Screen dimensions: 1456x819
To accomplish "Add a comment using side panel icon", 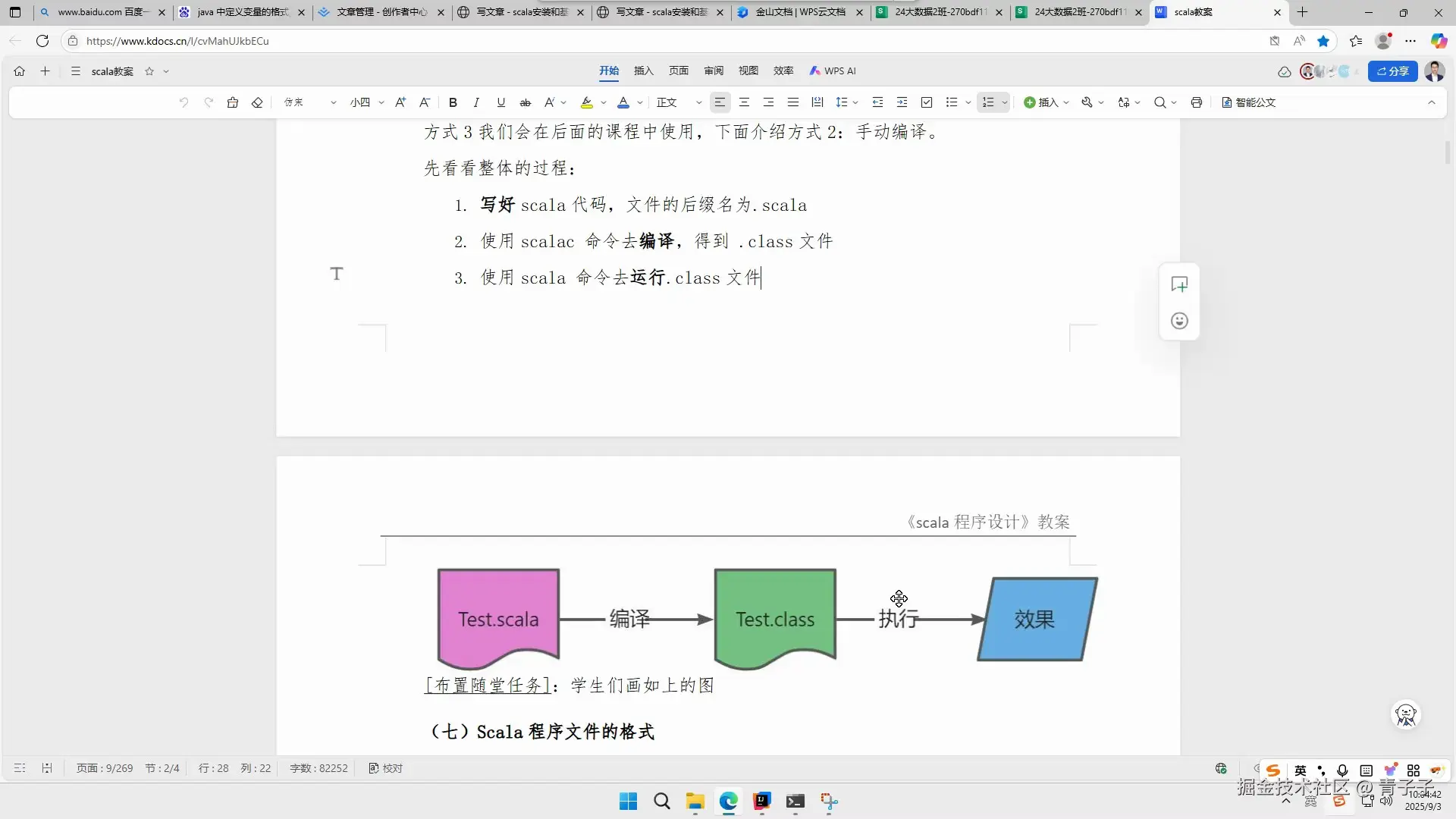I will pos(1179,284).
